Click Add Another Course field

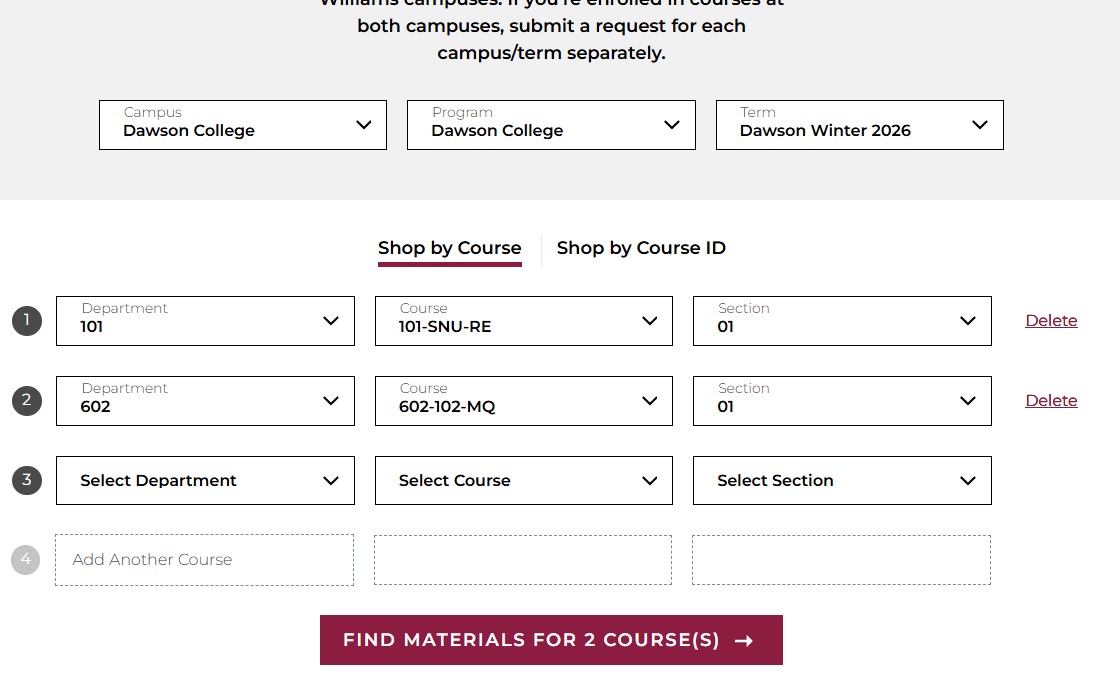204,560
